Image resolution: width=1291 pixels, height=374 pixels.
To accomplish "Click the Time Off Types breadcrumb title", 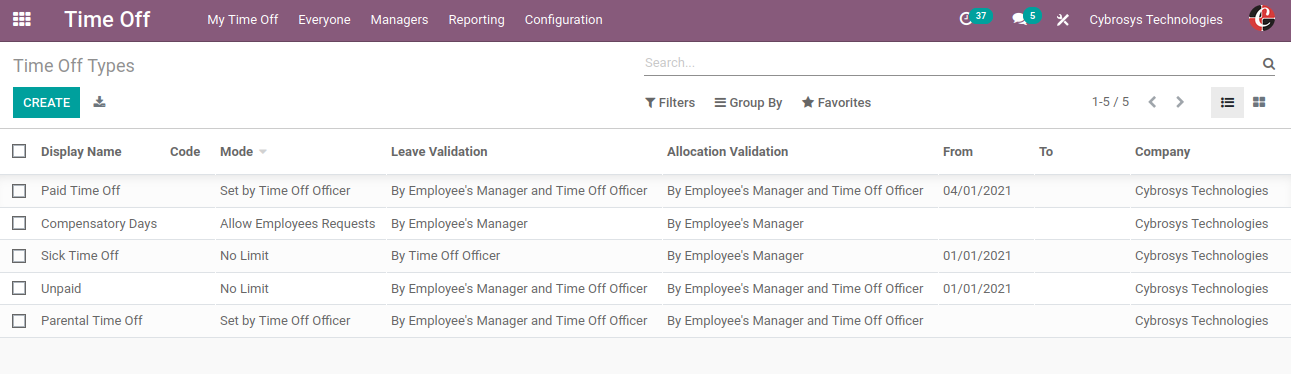I will [x=74, y=66].
